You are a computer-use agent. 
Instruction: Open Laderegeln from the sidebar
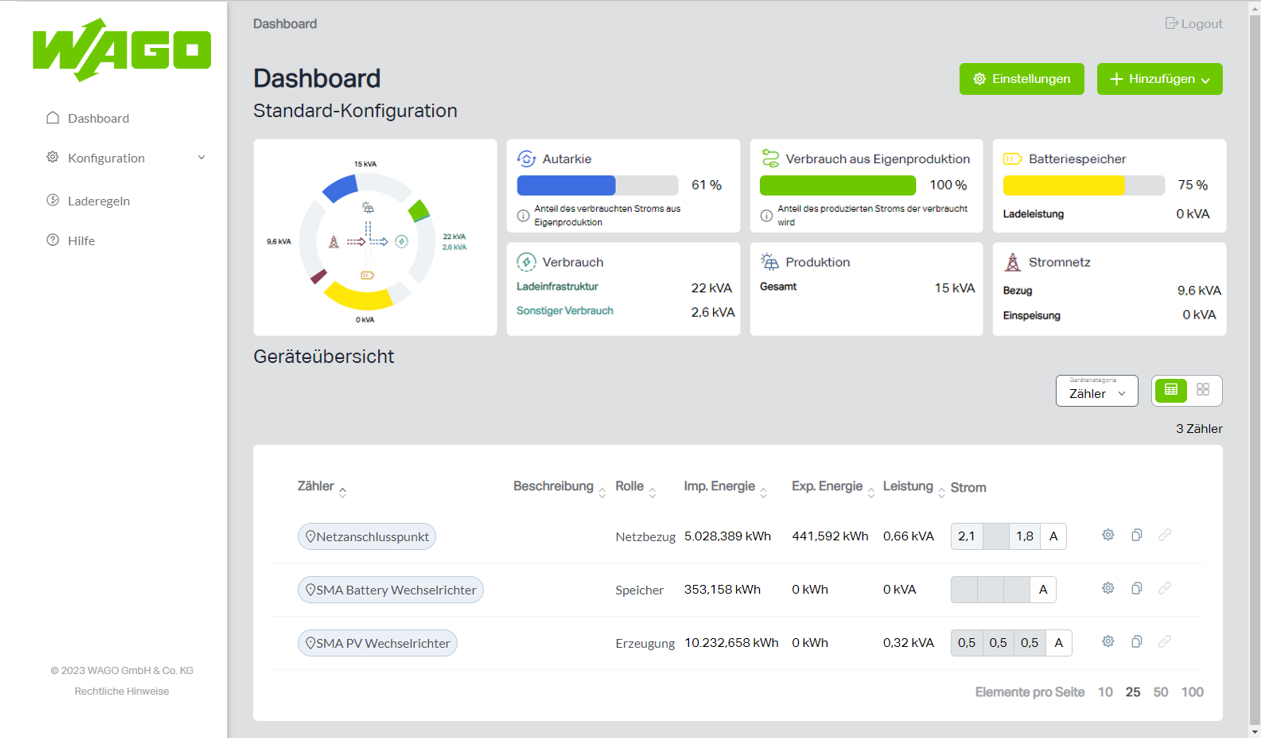(98, 201)
